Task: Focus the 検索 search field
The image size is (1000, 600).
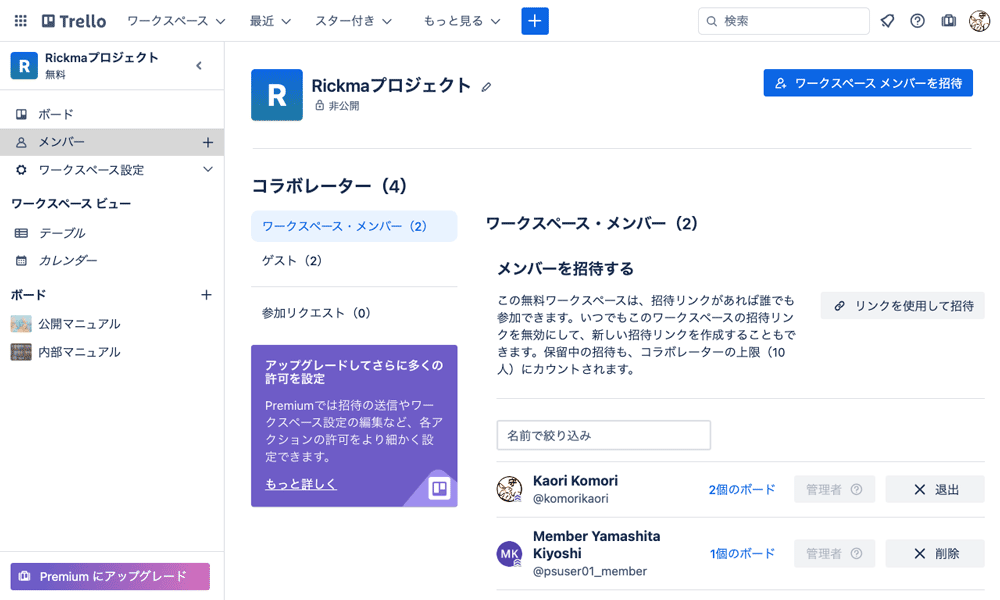Action: [784, 21]
